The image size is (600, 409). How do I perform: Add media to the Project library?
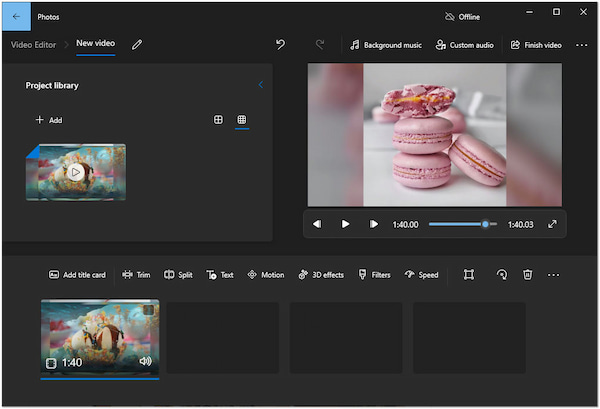point(49,120)
